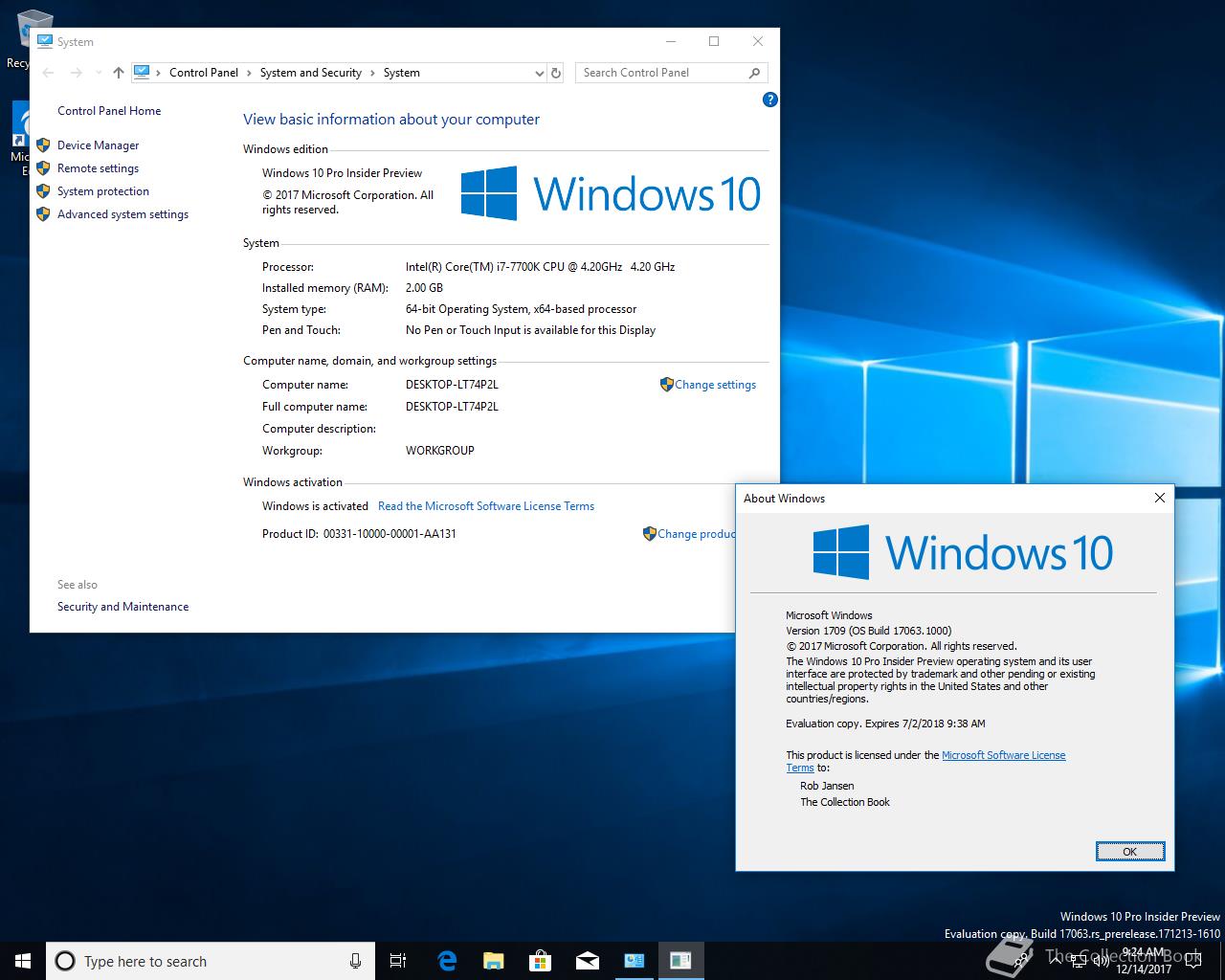Go forward in the System window
Screen dimensions: 1225x980
77,73
